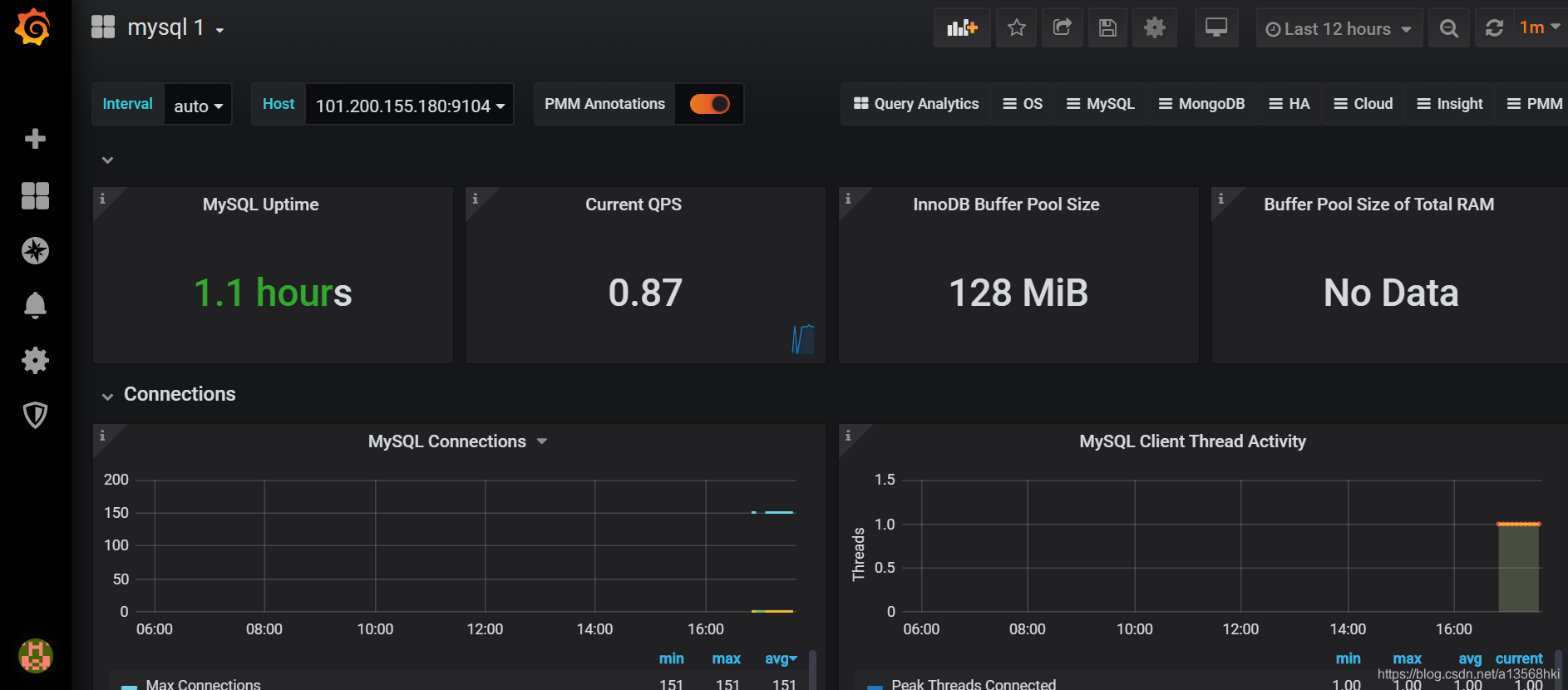Sort Thread Activity legend by avg

[1470, 658]
